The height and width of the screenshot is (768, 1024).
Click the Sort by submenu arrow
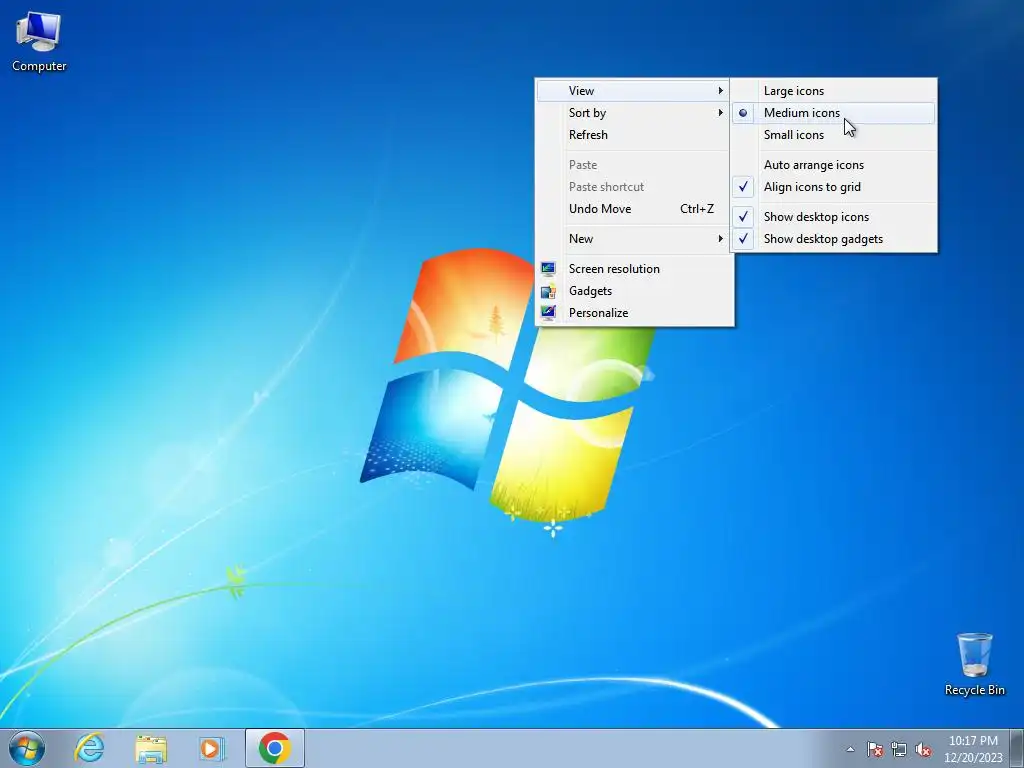pos(720,113)
